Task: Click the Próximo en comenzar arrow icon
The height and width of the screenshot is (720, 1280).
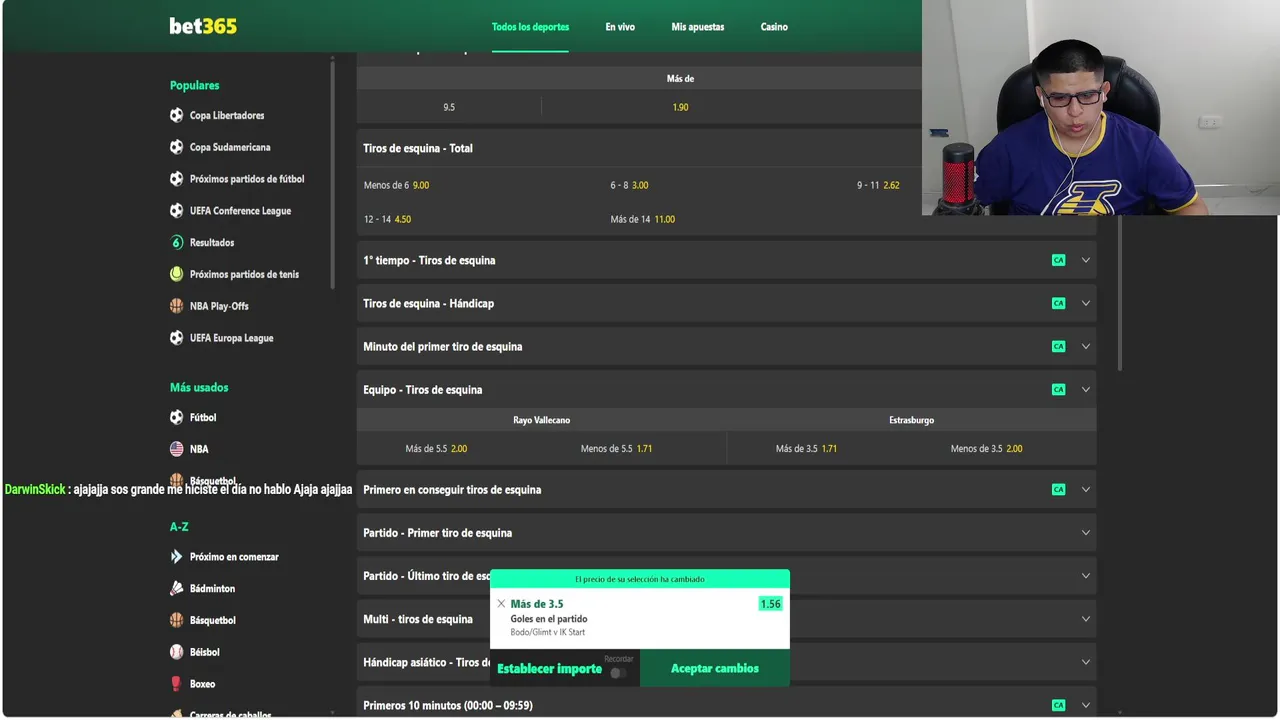Action: 176,557
